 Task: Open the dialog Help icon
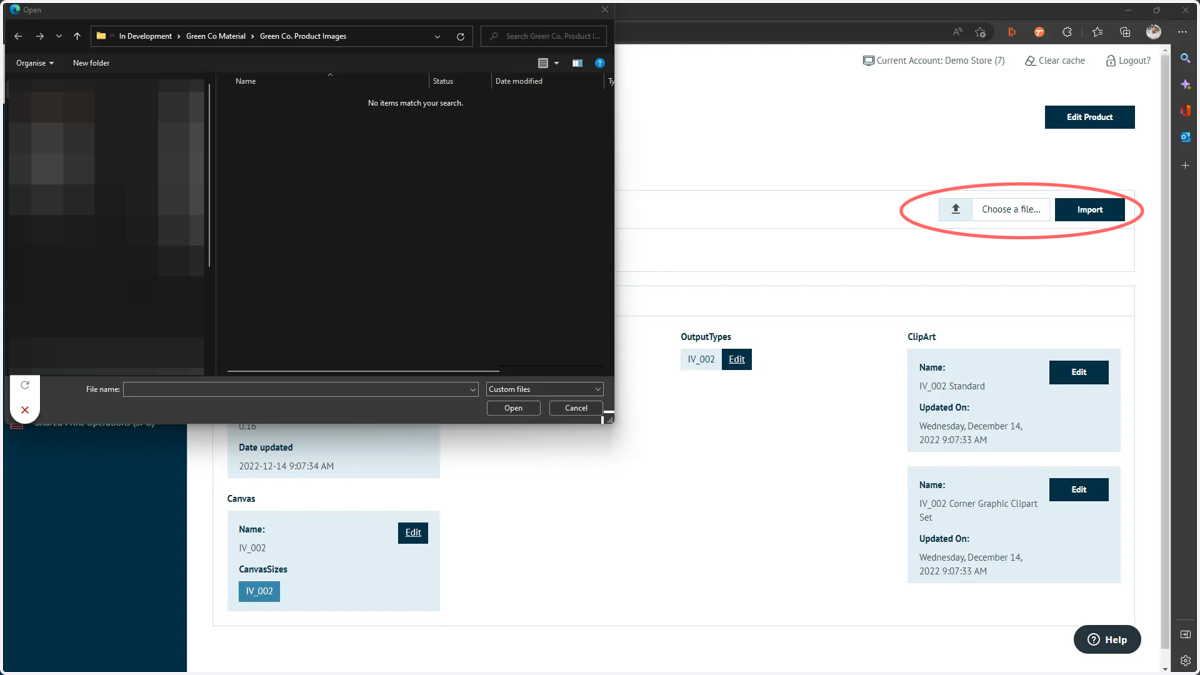click(600, 63)
